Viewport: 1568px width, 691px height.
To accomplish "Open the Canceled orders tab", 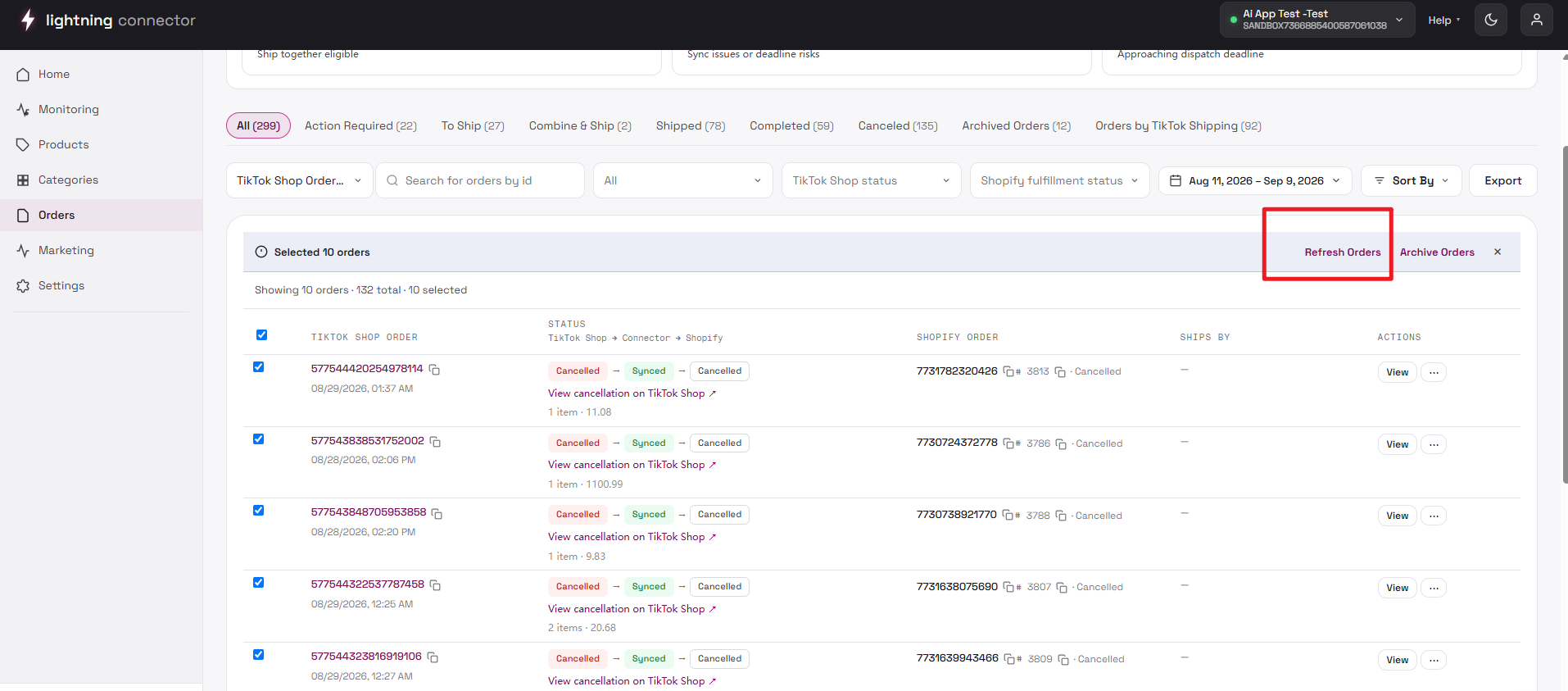I will coord(898,125).
